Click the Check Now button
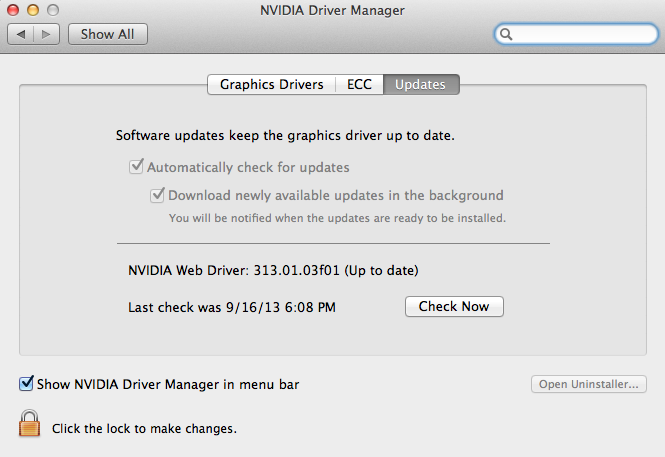The image size is (665, 457). coord(454,307)
